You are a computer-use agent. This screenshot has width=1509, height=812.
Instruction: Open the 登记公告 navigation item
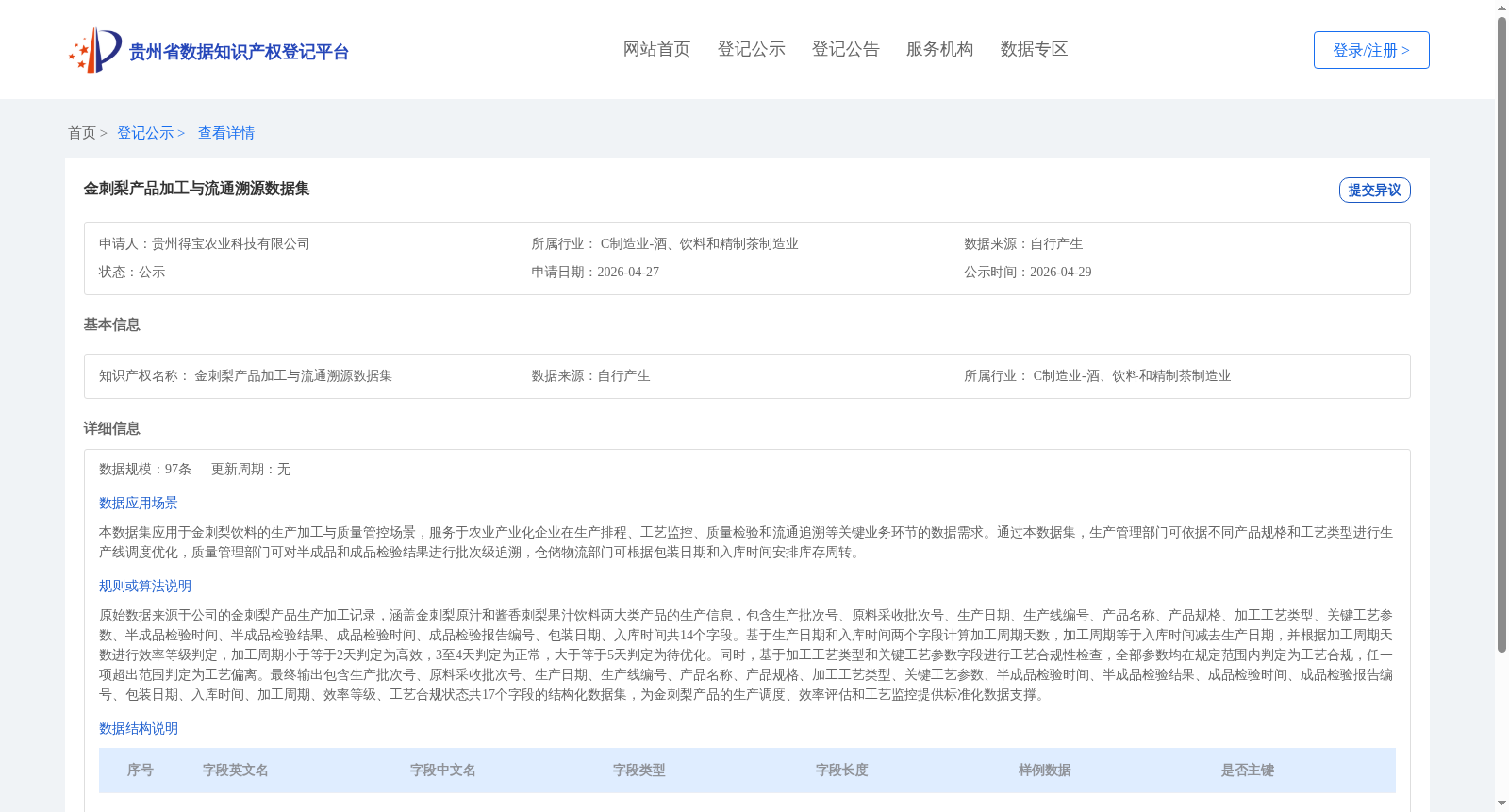coord(845,49)
